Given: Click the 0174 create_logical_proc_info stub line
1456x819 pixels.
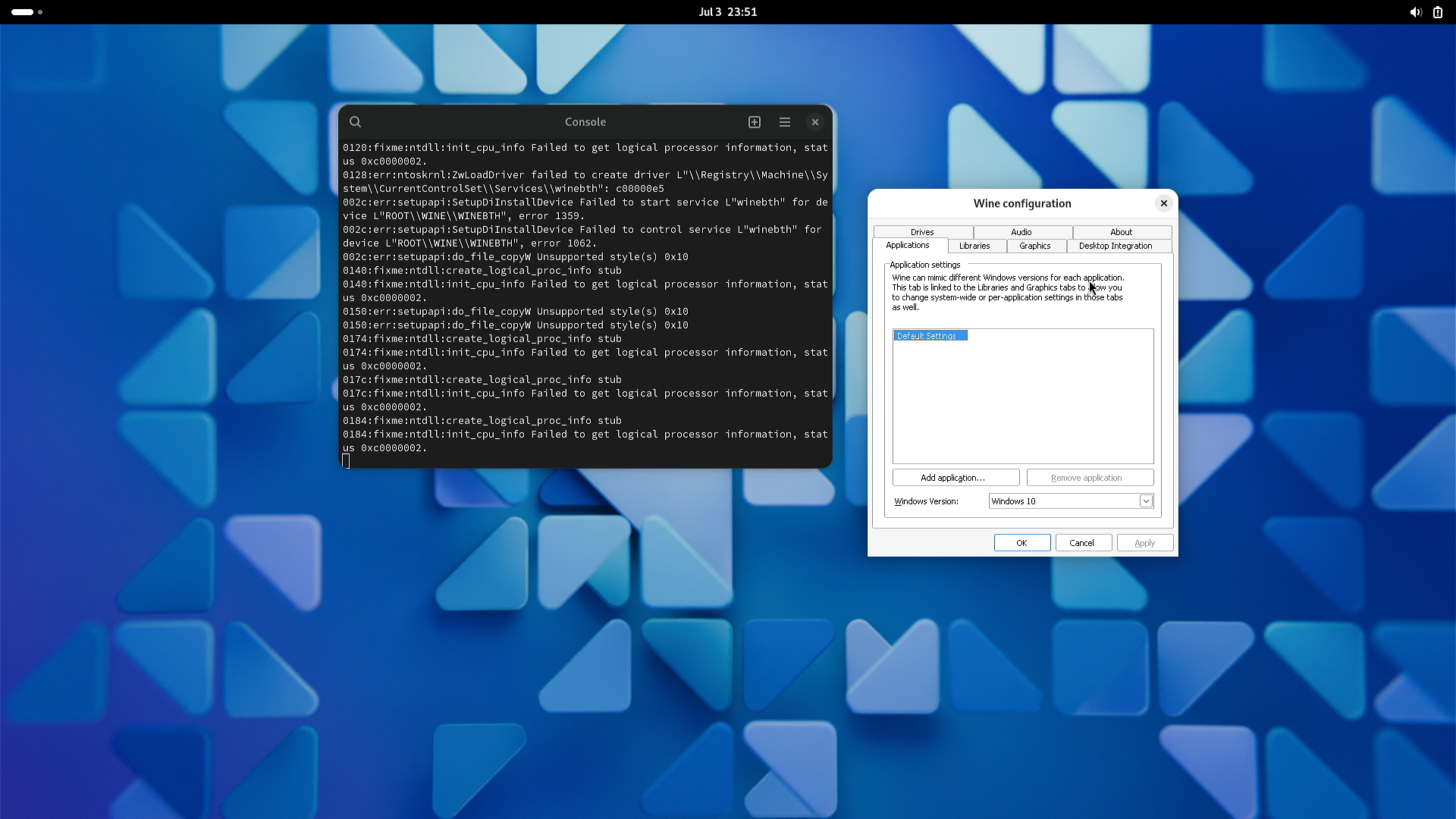Looking at the screenshot, I should [x=482, y=339].
